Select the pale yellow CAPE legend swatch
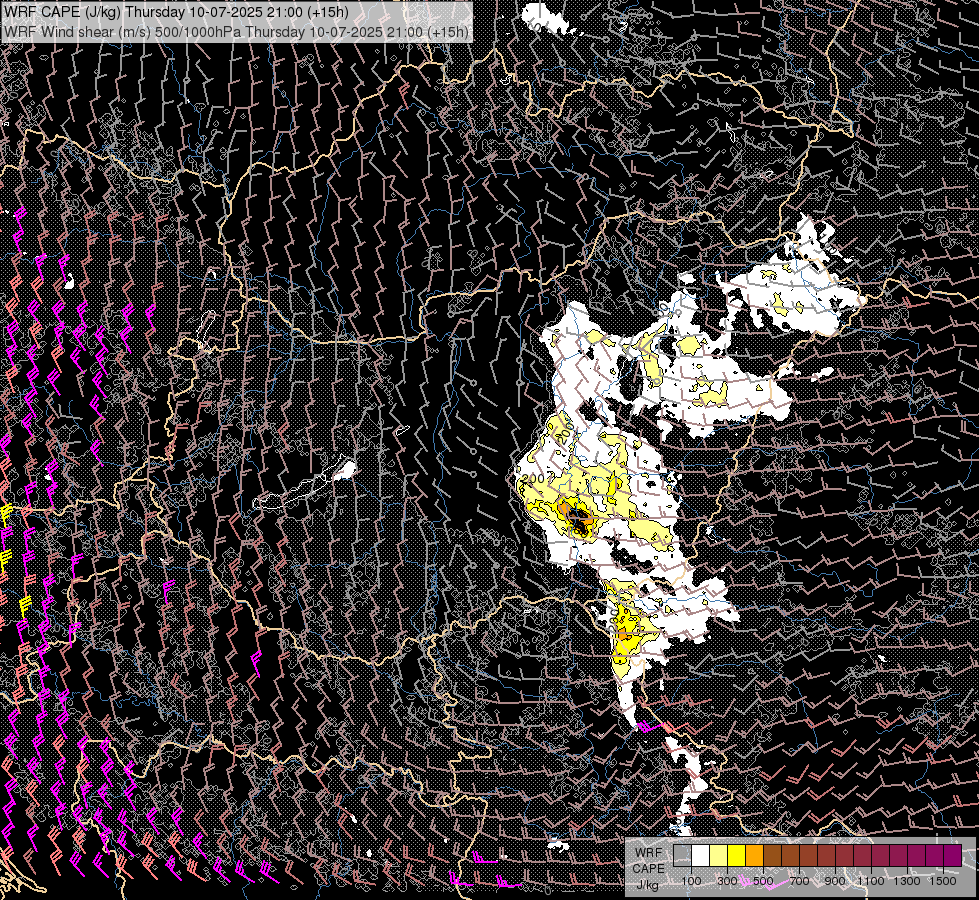The image size is (979, 900). [719, 855]
